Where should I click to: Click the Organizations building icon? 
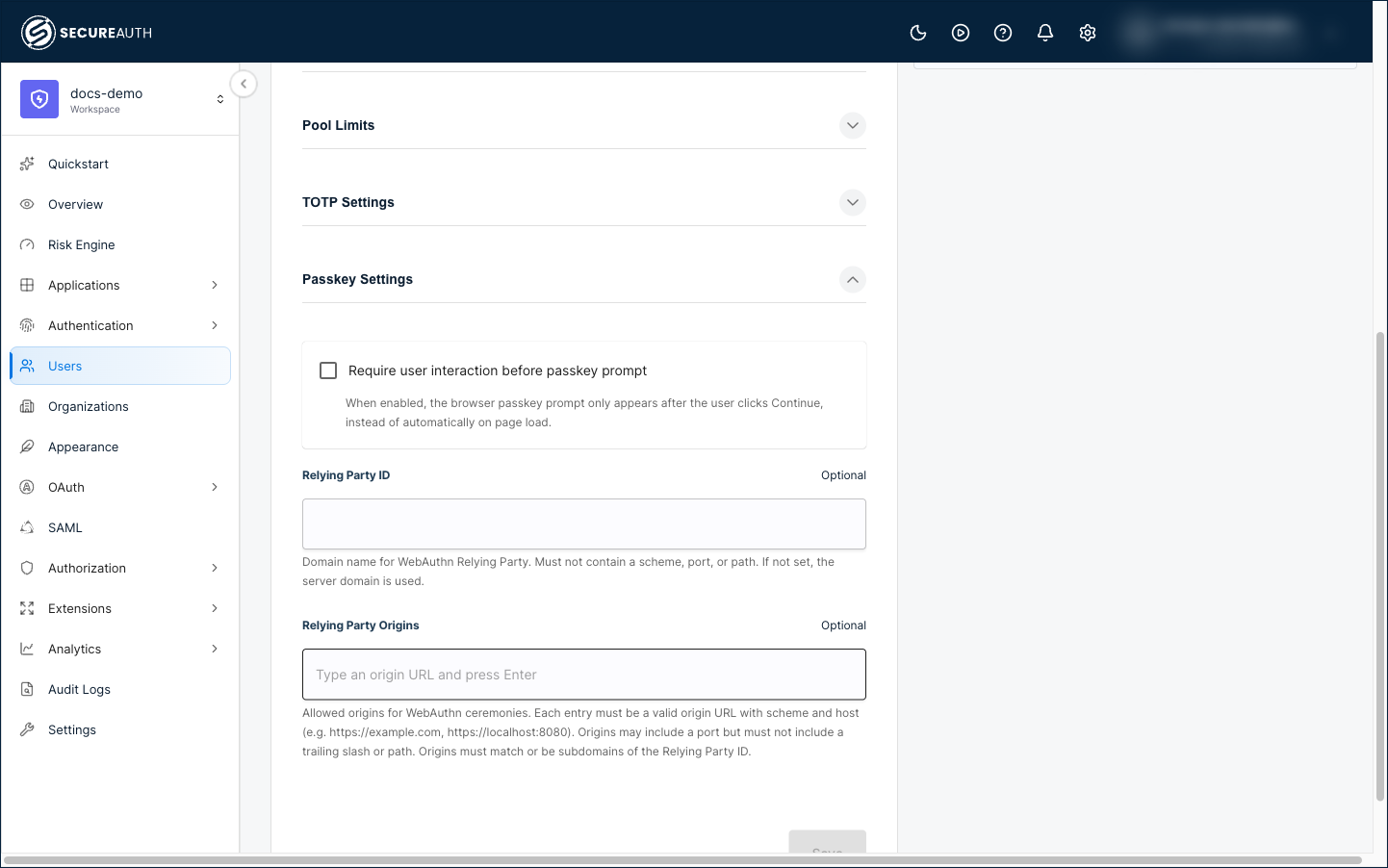[x=27, y=406]
